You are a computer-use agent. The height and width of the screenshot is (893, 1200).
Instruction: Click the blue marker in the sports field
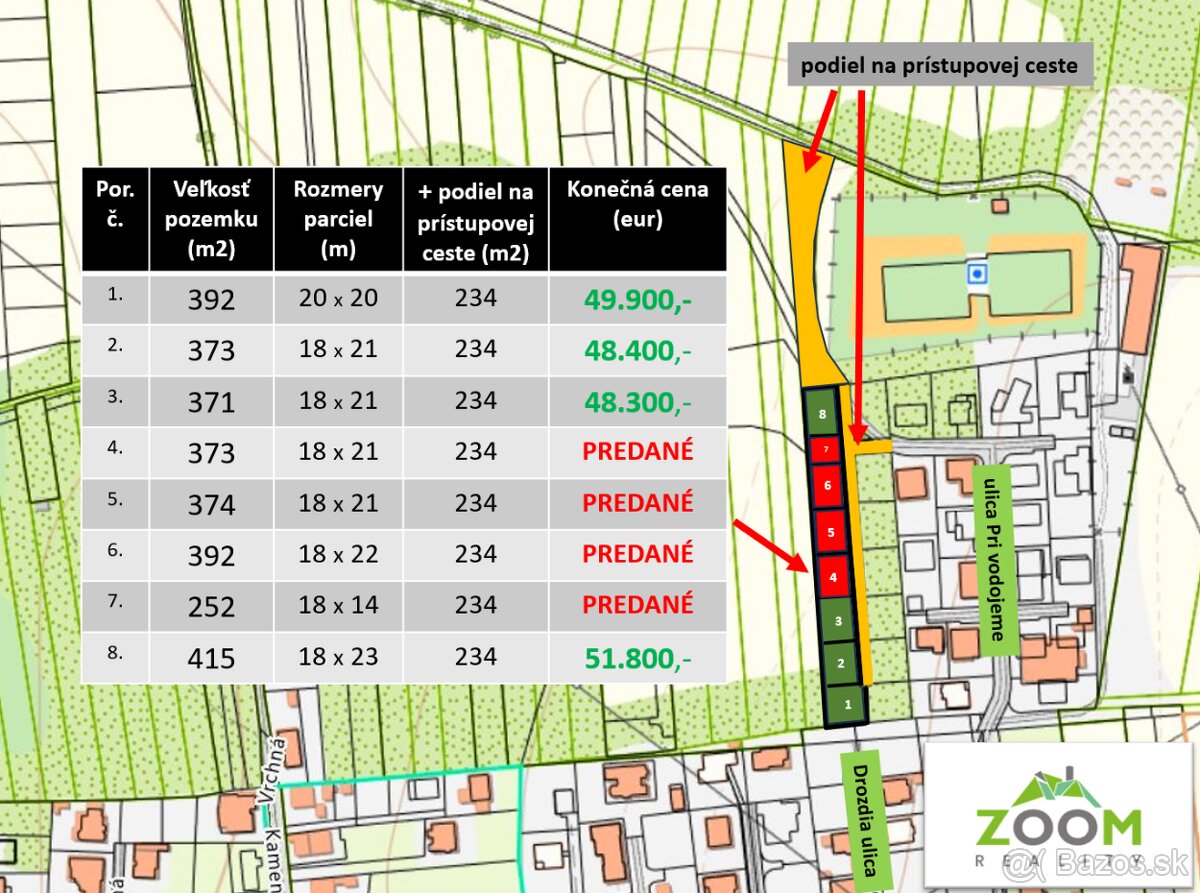(x=976, y=272)
